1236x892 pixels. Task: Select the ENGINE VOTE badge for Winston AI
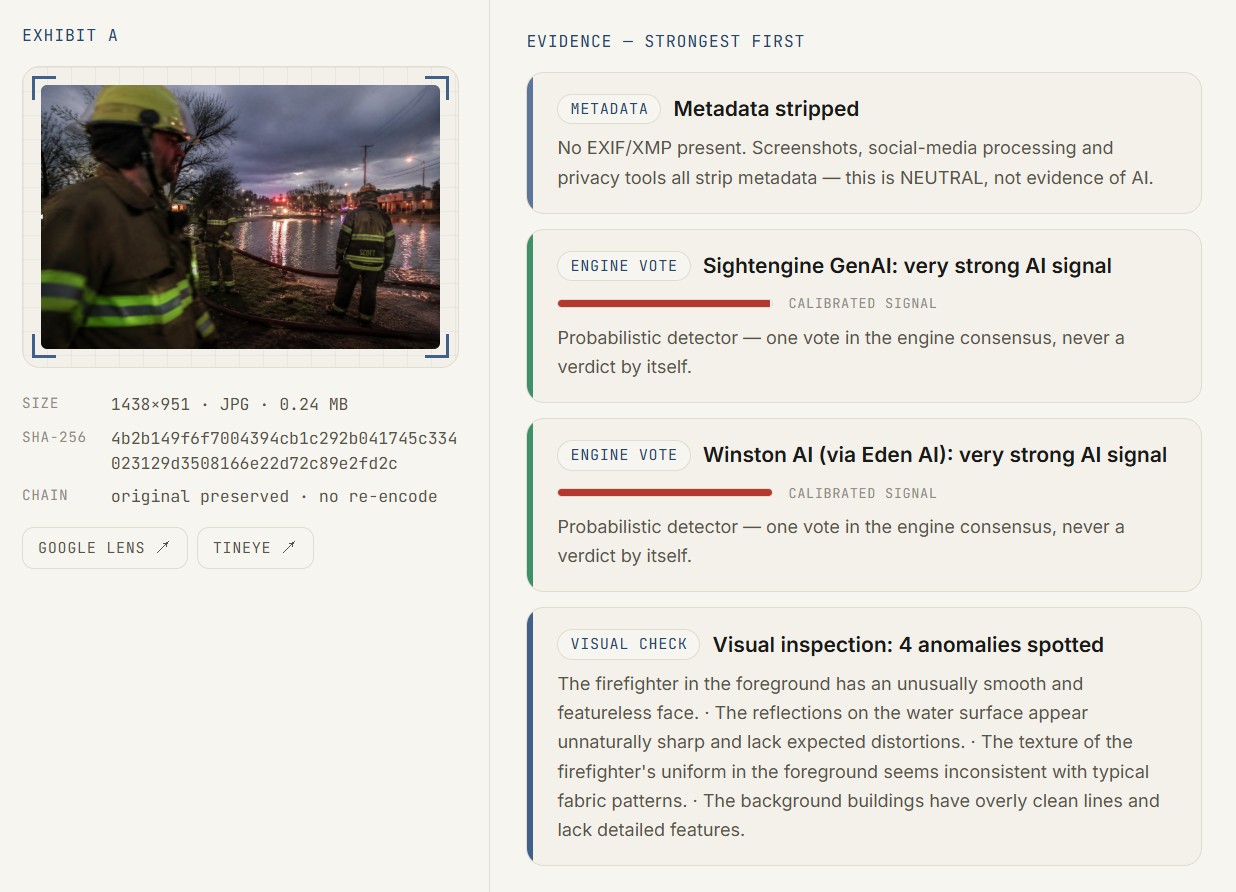click(x=624, y=455)
